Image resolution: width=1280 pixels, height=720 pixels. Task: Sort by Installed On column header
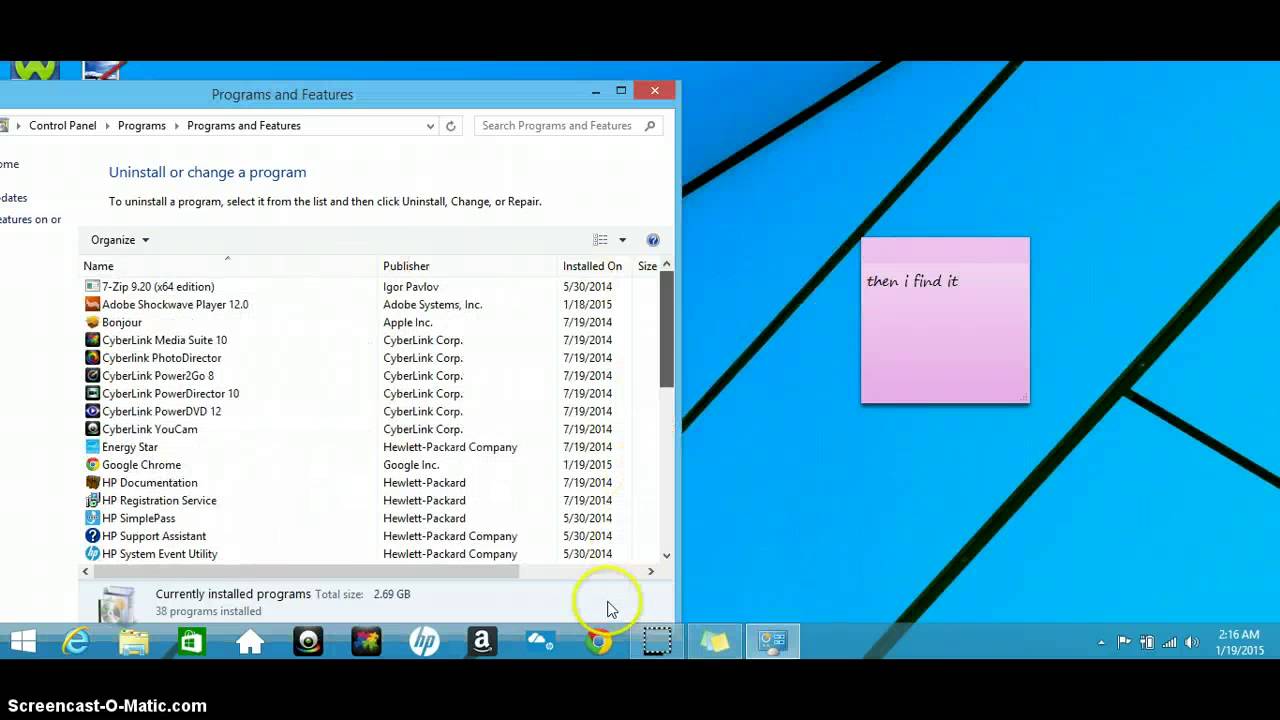coord(596,266)
